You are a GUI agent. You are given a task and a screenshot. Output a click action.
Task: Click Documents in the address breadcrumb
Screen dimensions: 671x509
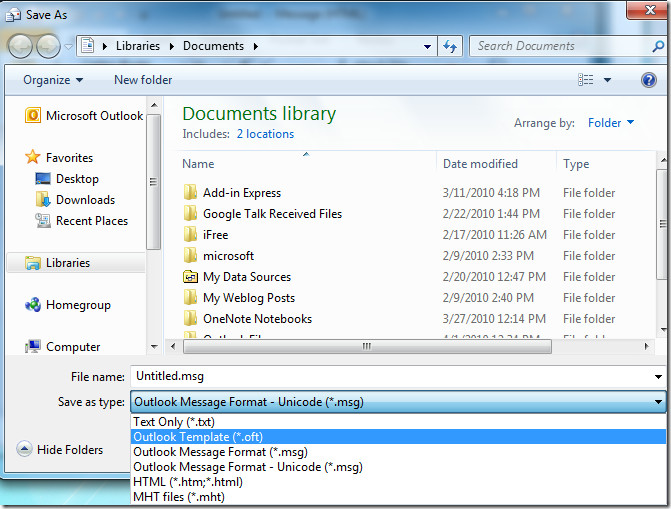click(x=213, y=46)
